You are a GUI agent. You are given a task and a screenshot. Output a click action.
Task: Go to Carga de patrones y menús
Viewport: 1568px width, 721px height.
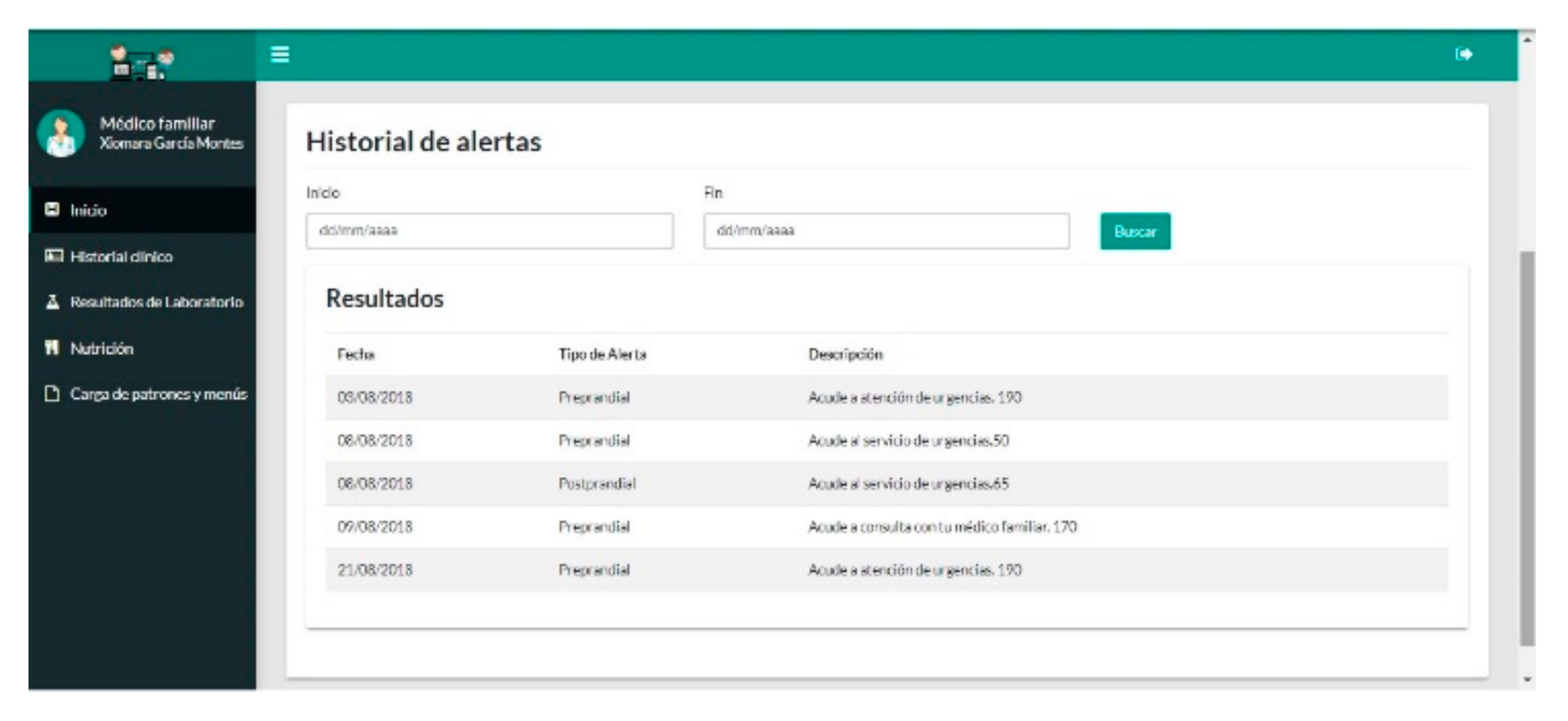158,394
